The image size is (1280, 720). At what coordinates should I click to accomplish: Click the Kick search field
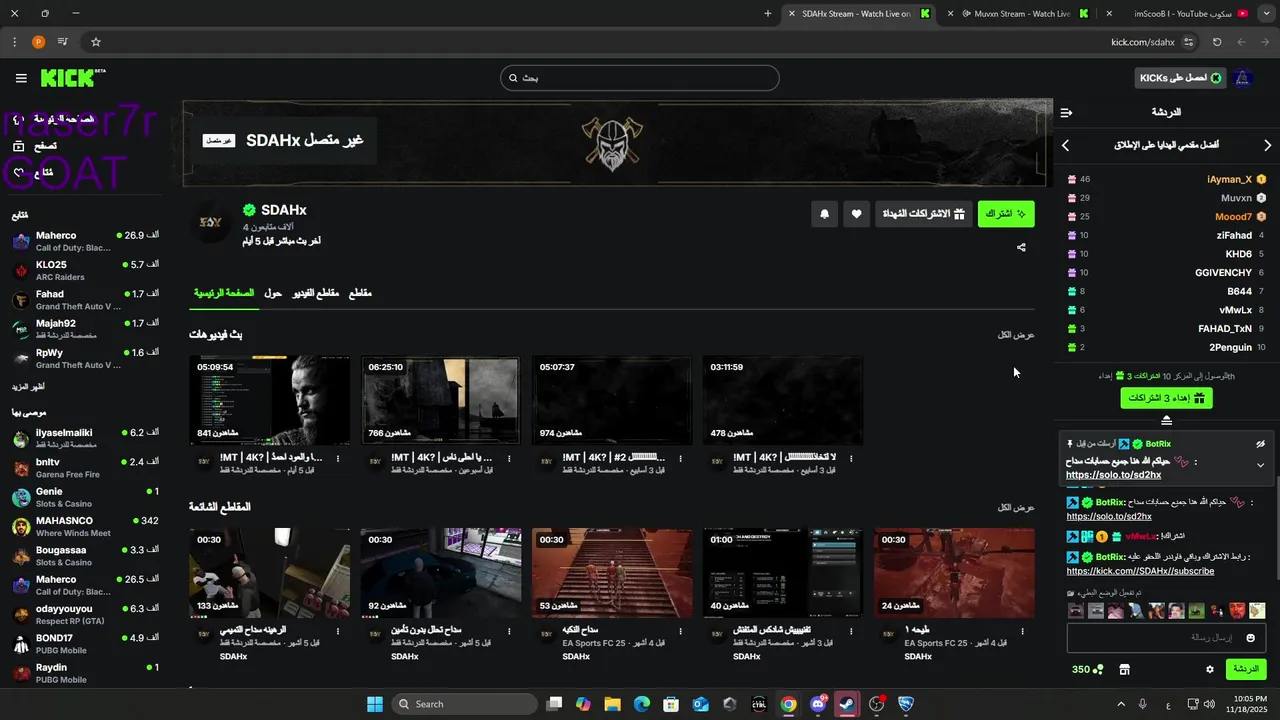[x=640, y=78]
